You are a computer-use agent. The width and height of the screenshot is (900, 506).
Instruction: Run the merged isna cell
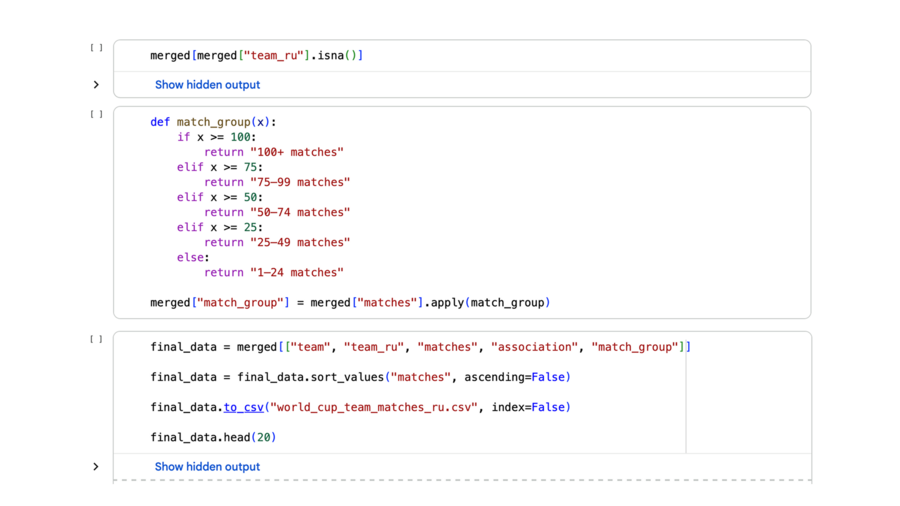point(96,48)
